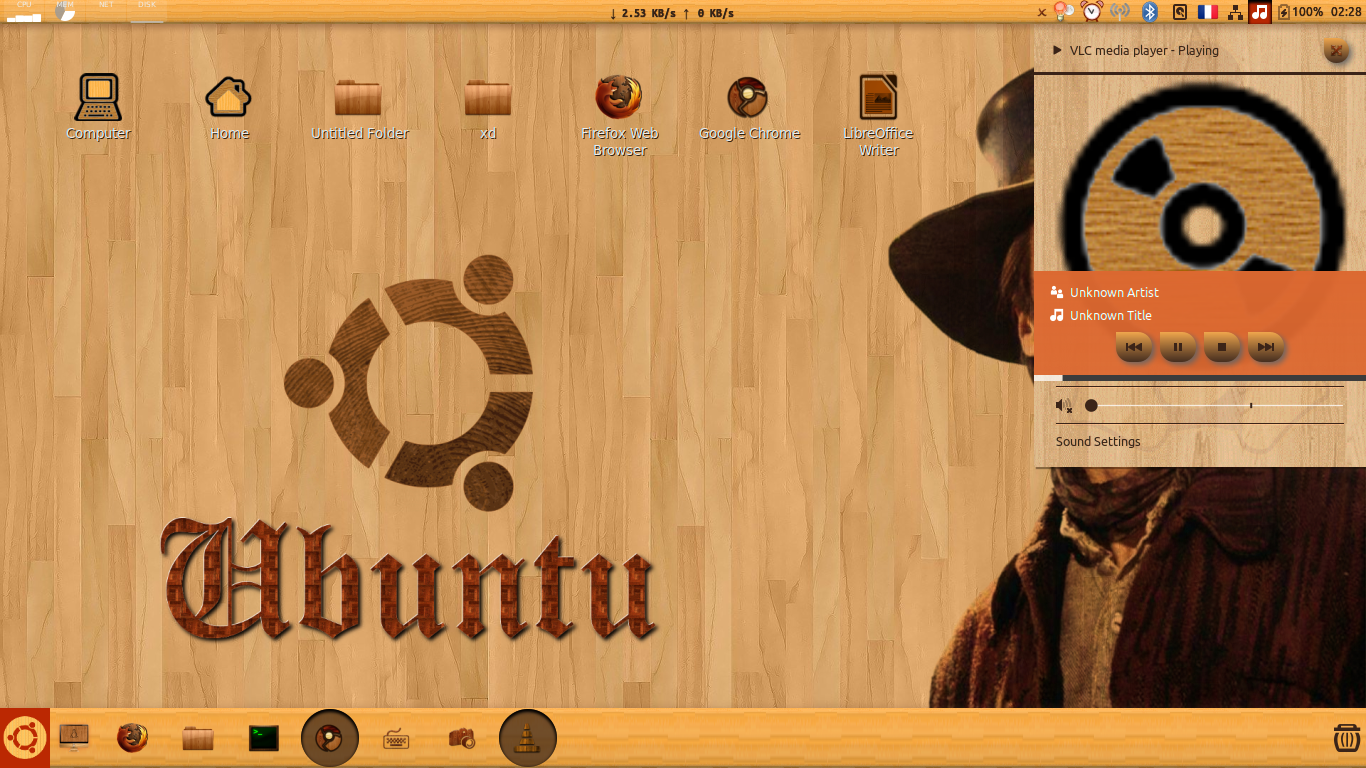
Task: Open the file manager folder in dock
Action: coord(198,738)
